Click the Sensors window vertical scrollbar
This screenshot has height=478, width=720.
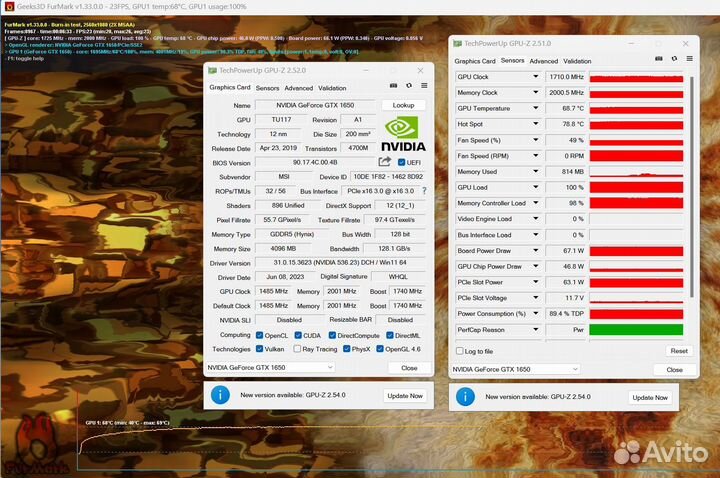click(x=692, y=186)
